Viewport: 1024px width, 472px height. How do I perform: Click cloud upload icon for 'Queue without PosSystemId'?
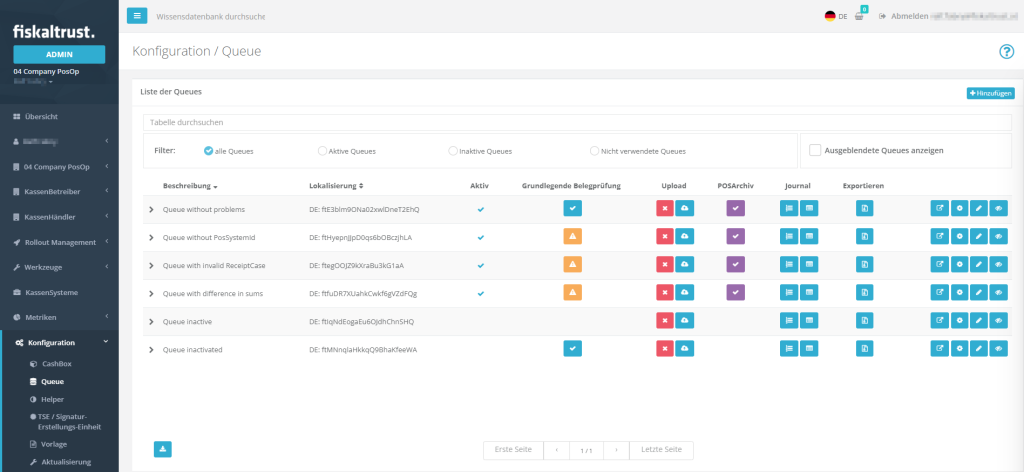point(684,237)
